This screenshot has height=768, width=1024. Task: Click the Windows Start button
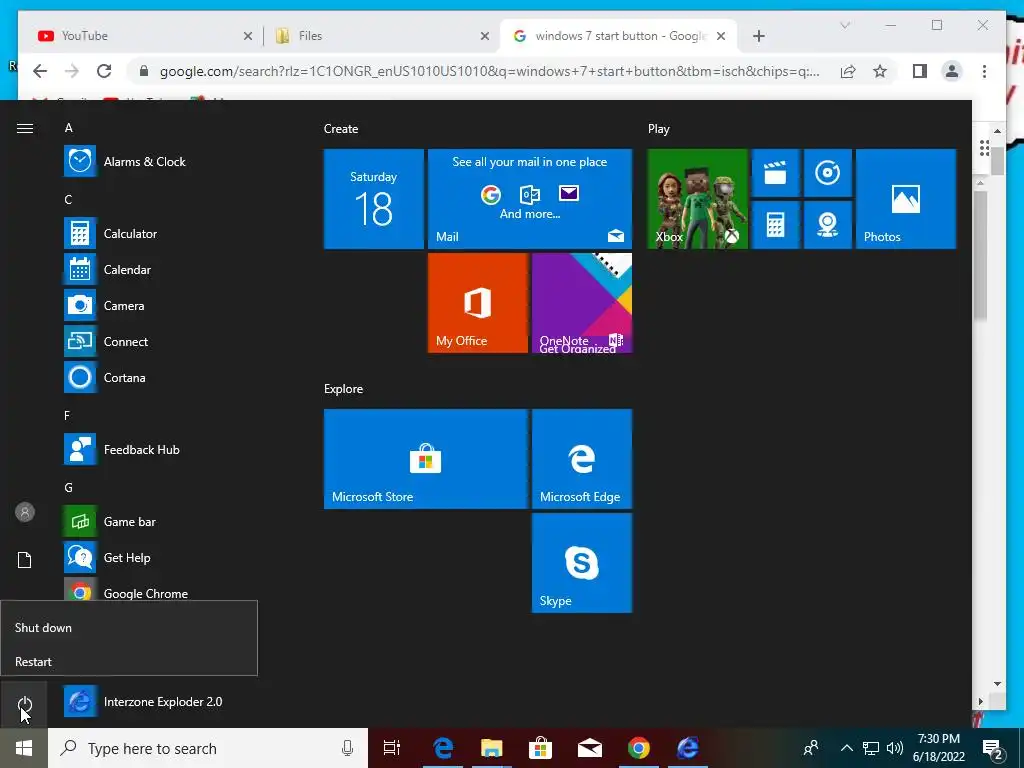tap(24, 748)
